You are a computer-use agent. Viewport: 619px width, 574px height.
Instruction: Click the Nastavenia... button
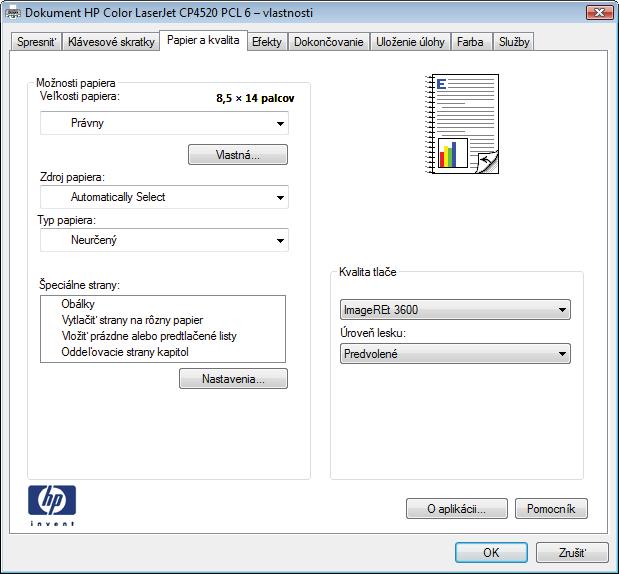[x=233, y=379]
